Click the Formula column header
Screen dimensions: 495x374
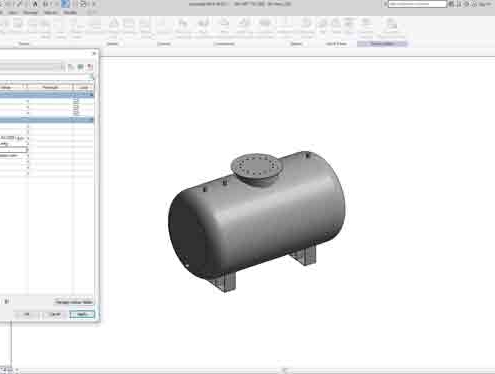click(50, 87)
